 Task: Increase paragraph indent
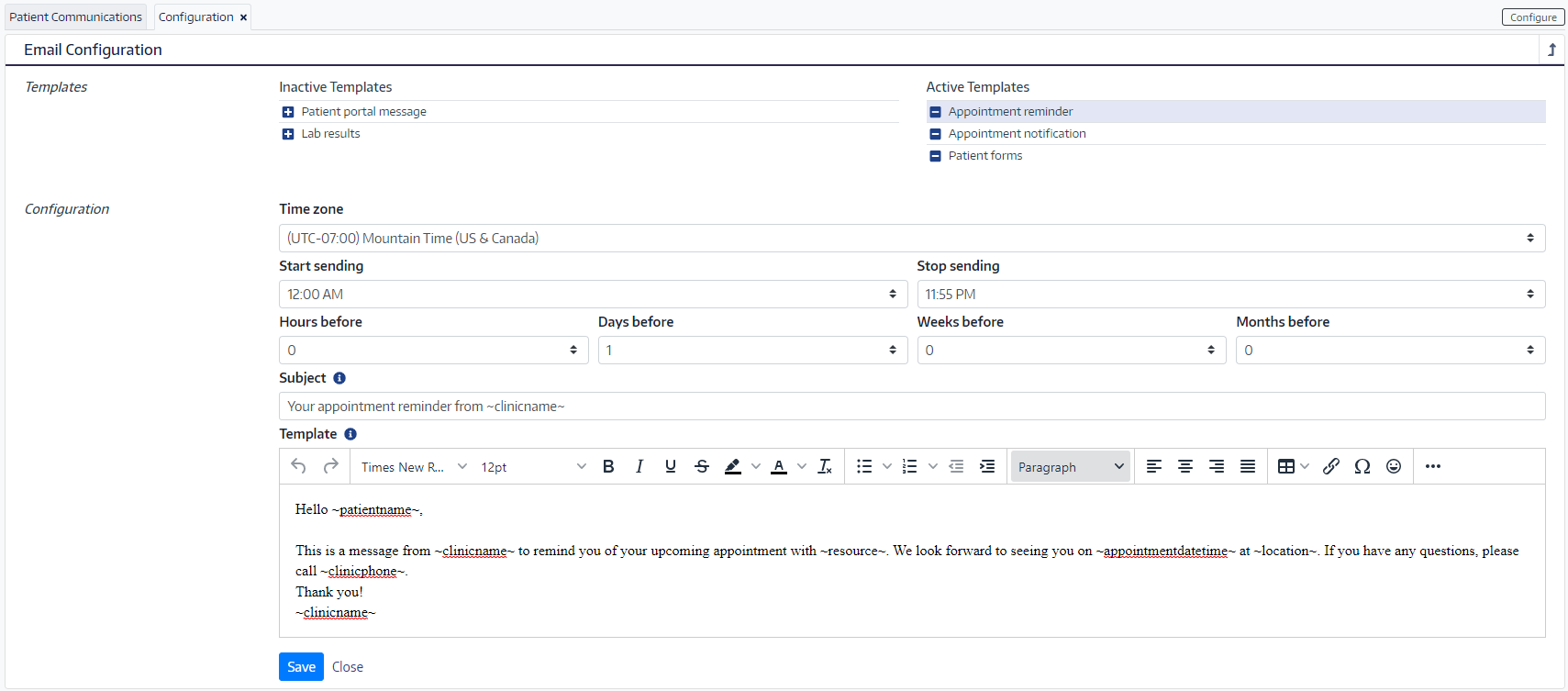[x=987, y=466]
